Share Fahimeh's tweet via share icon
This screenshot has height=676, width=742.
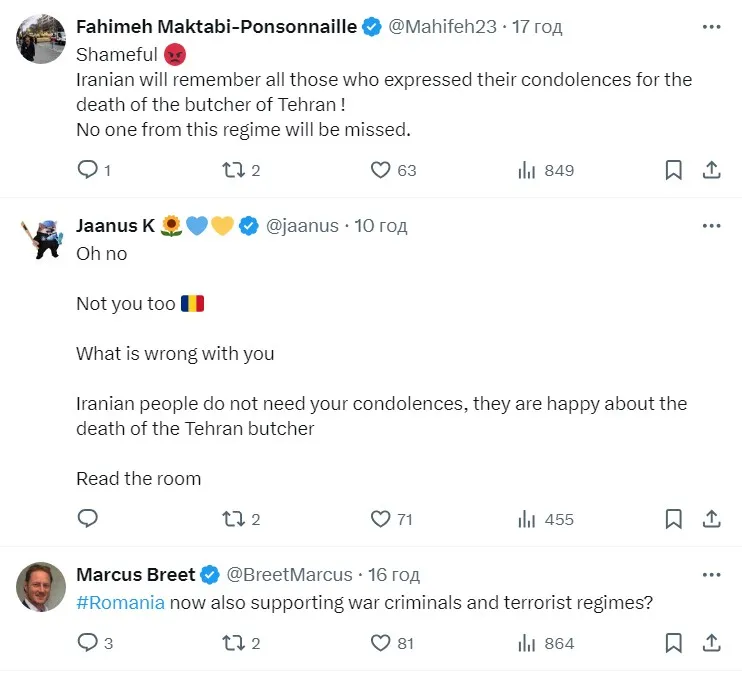click(x=711, y=170)
